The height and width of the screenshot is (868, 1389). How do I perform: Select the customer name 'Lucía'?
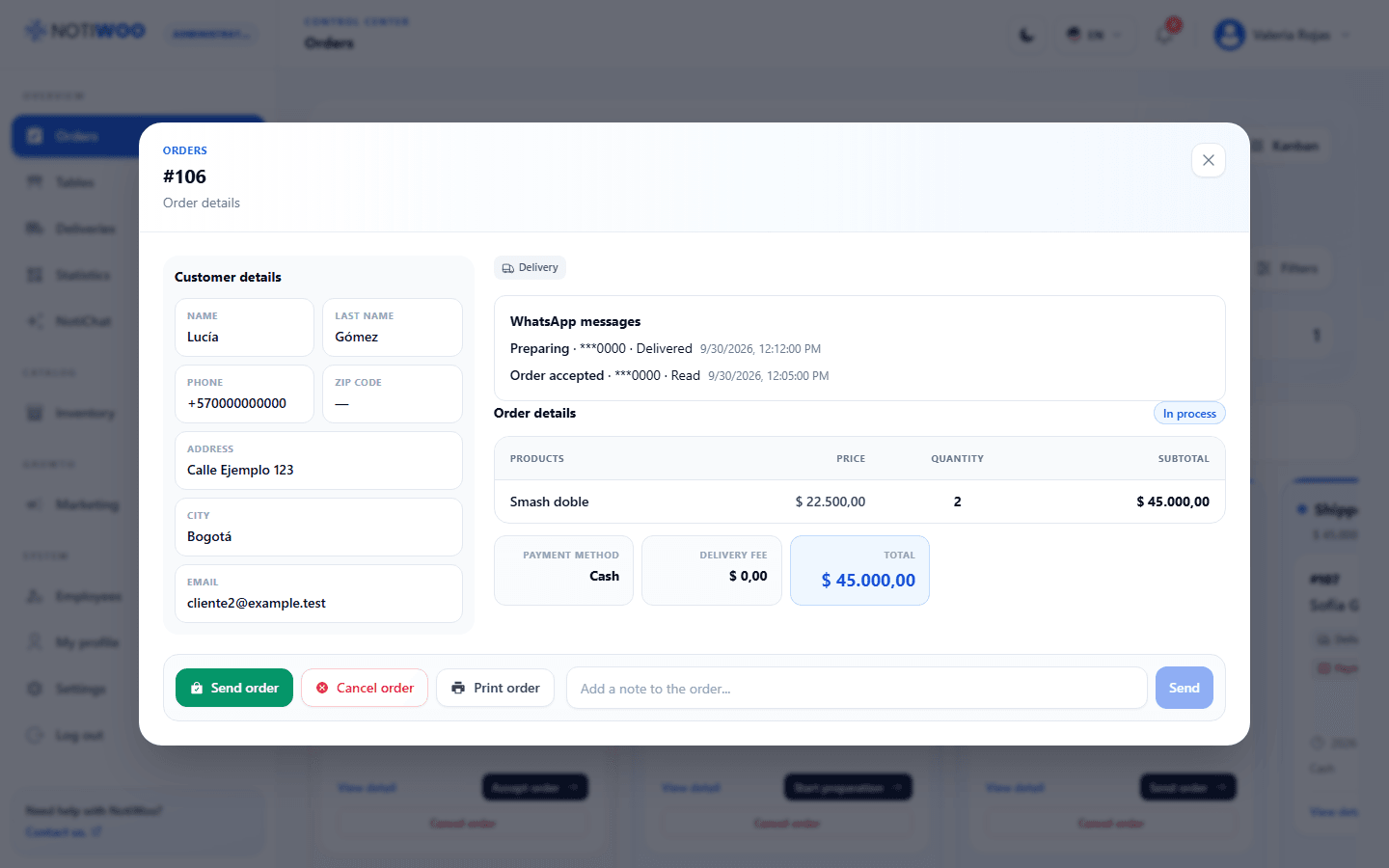(203, 337)
